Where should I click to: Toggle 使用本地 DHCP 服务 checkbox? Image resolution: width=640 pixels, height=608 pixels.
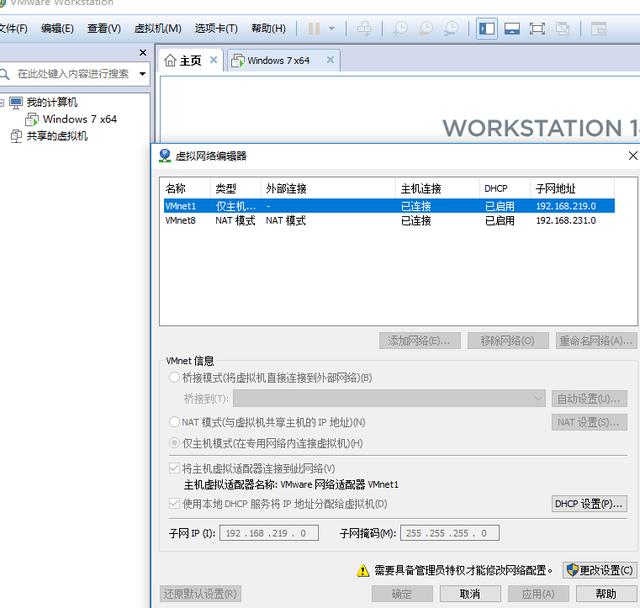point(174,504)
